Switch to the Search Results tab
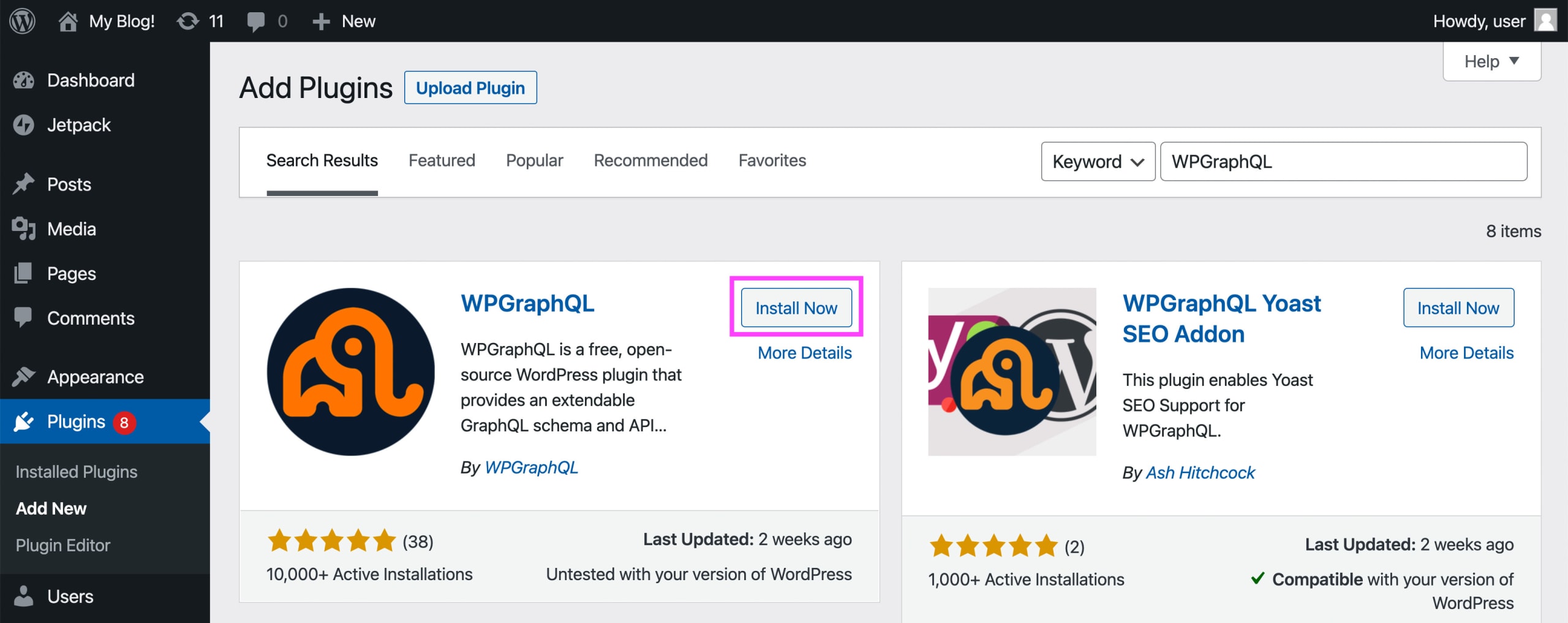Viewport: 1568px width, 623px height. [322, 160]
